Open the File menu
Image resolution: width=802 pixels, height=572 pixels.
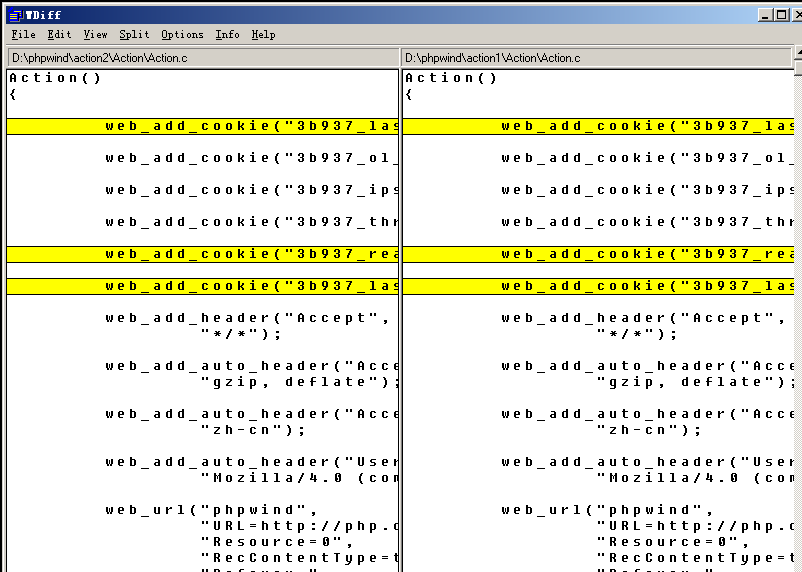(24, 34)
